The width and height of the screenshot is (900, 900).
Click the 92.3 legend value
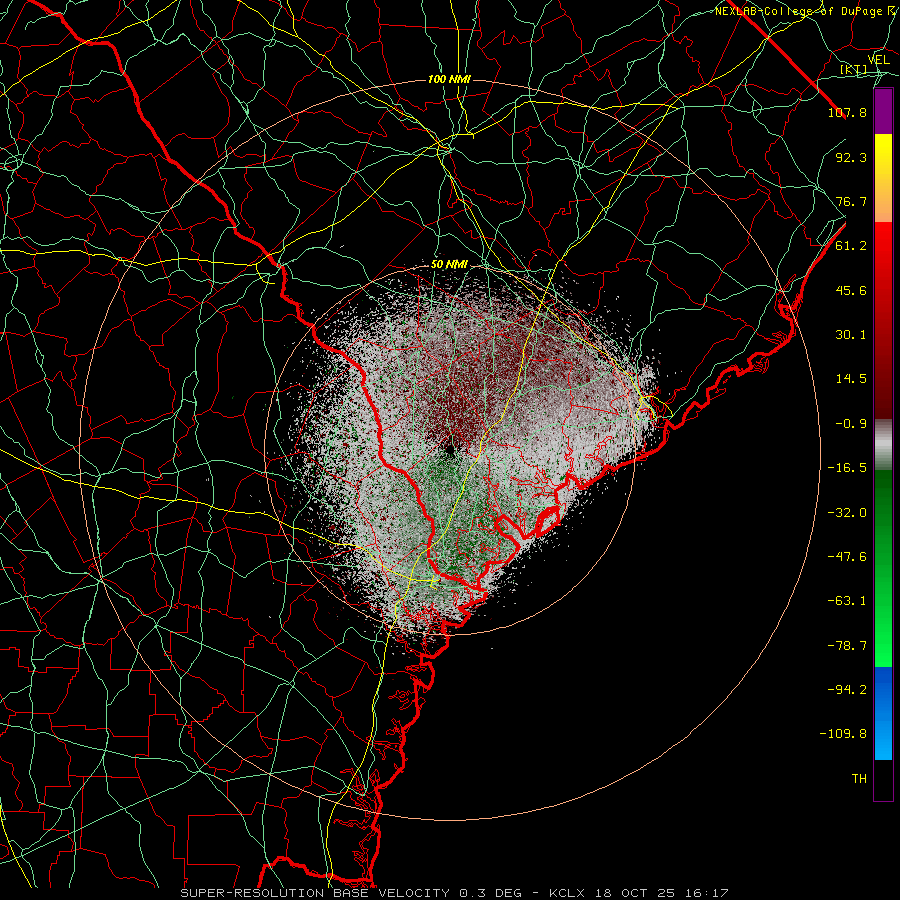click(x=851, y=157)
